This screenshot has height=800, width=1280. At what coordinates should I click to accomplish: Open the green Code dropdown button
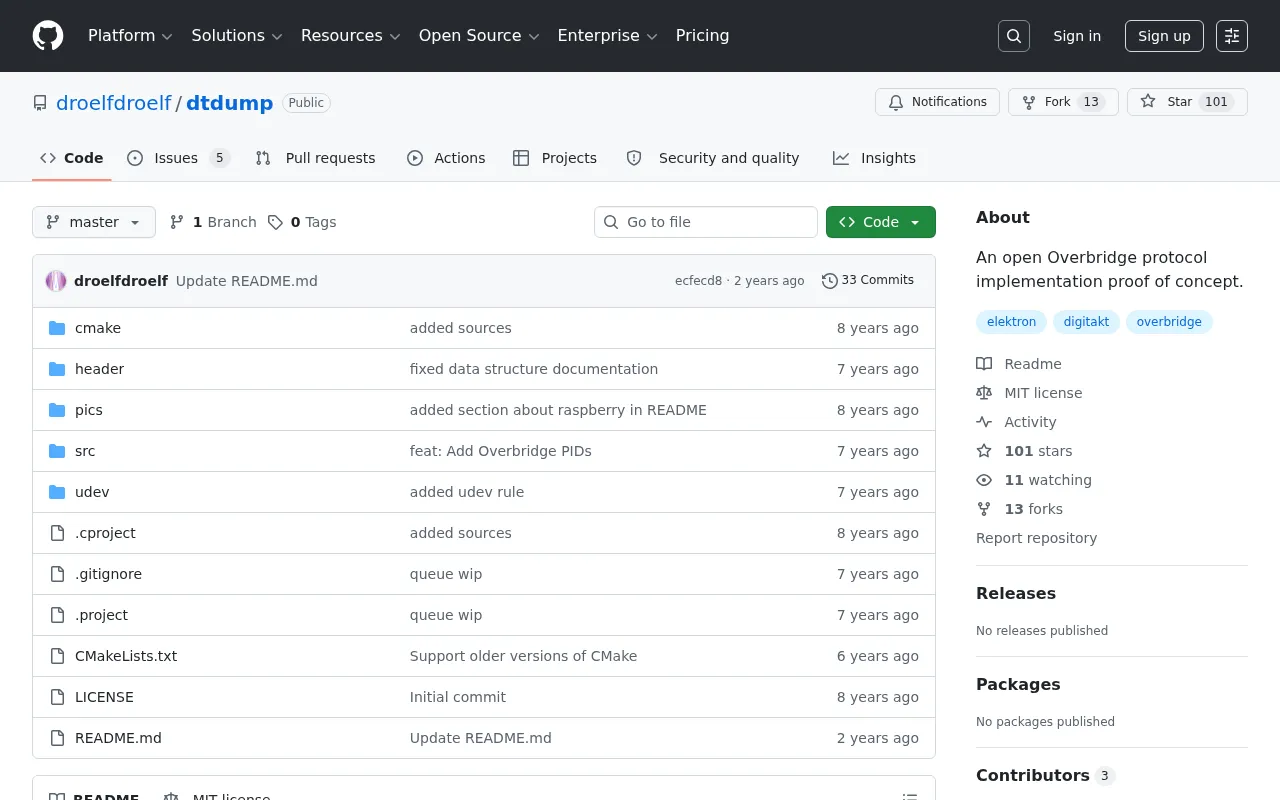pyautogui.click(x=881, y=222)
